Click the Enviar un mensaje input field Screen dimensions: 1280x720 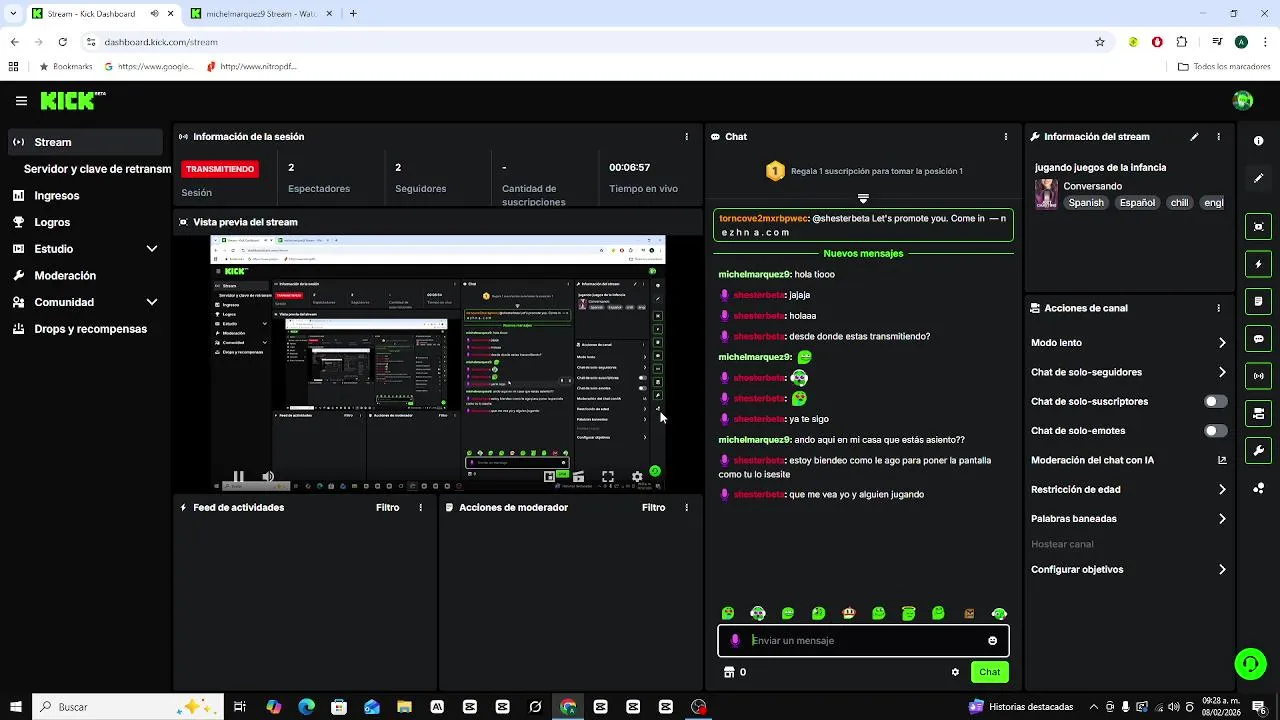pyautogui.click(x=863, y=641)
